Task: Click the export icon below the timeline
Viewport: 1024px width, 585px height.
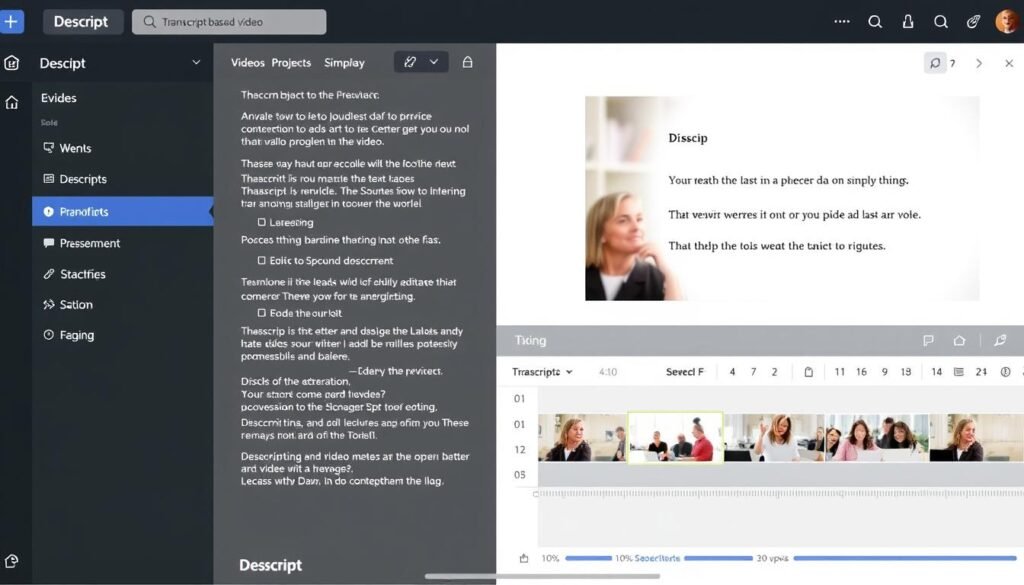Action: [524, 559]
